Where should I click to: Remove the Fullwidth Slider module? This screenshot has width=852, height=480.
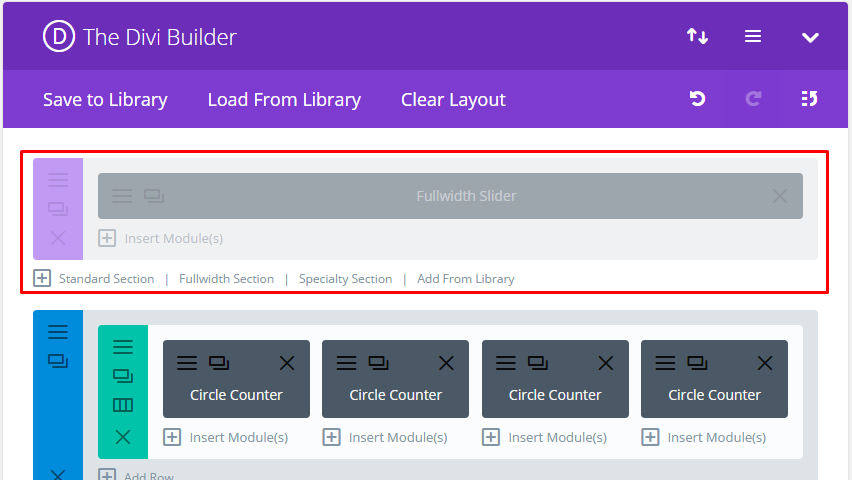pos(780,196)
